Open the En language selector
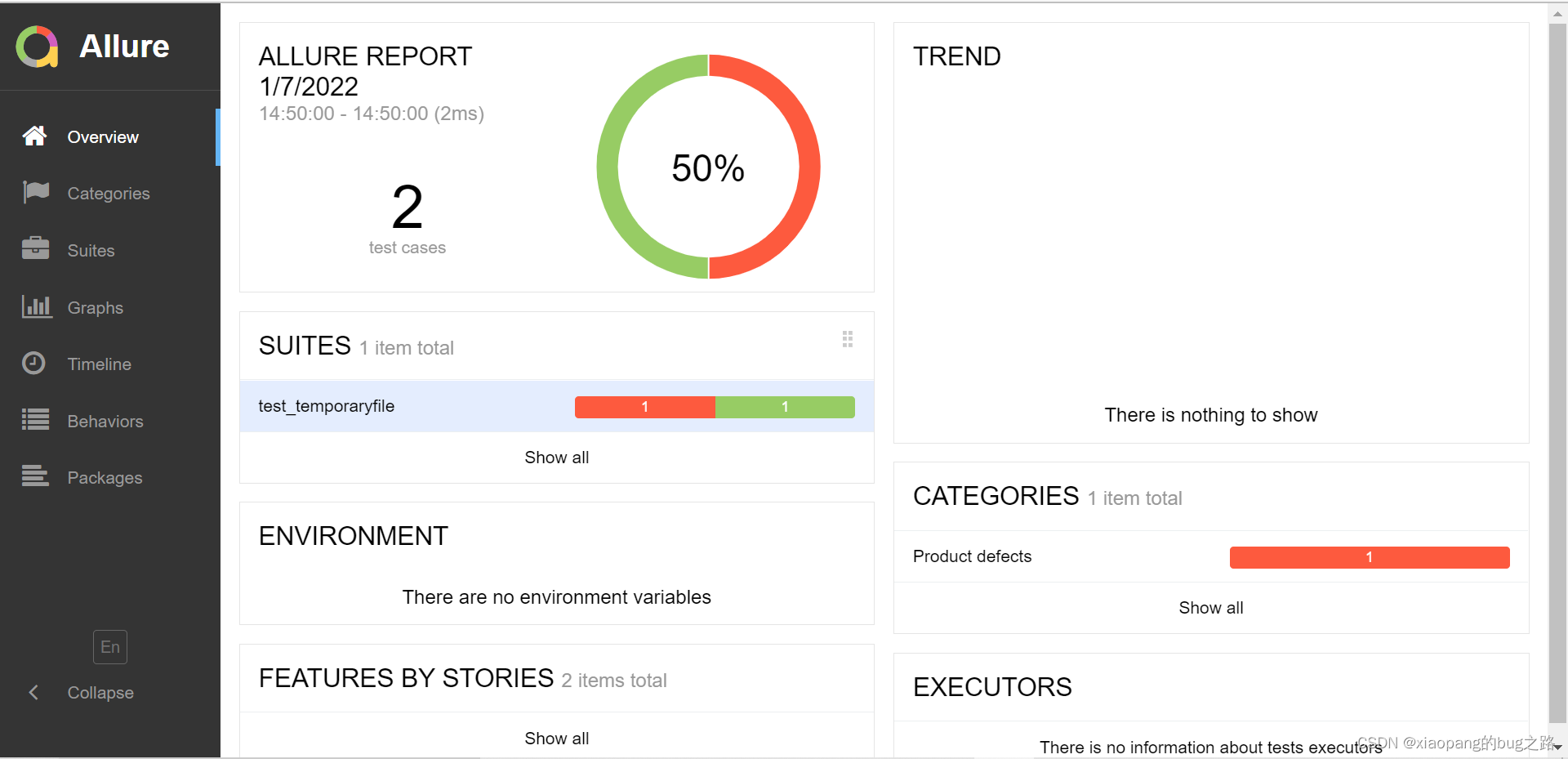The image size is (1568, 759). coord(110,647)
